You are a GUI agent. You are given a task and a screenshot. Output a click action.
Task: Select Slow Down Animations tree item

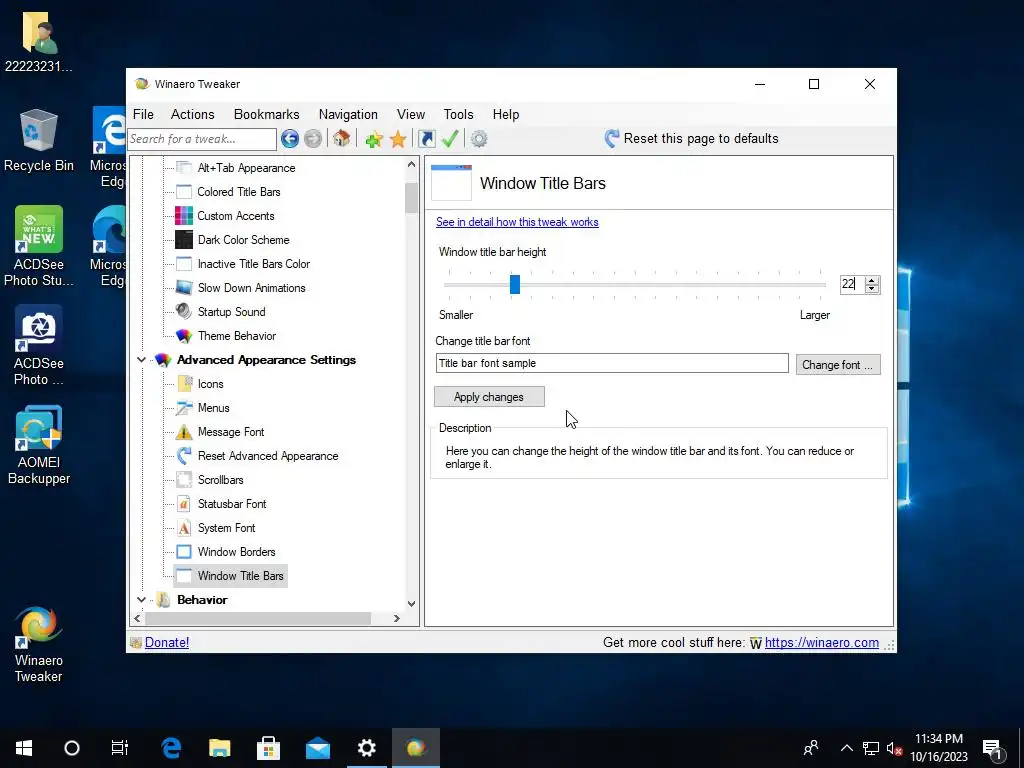pos(251,288)
